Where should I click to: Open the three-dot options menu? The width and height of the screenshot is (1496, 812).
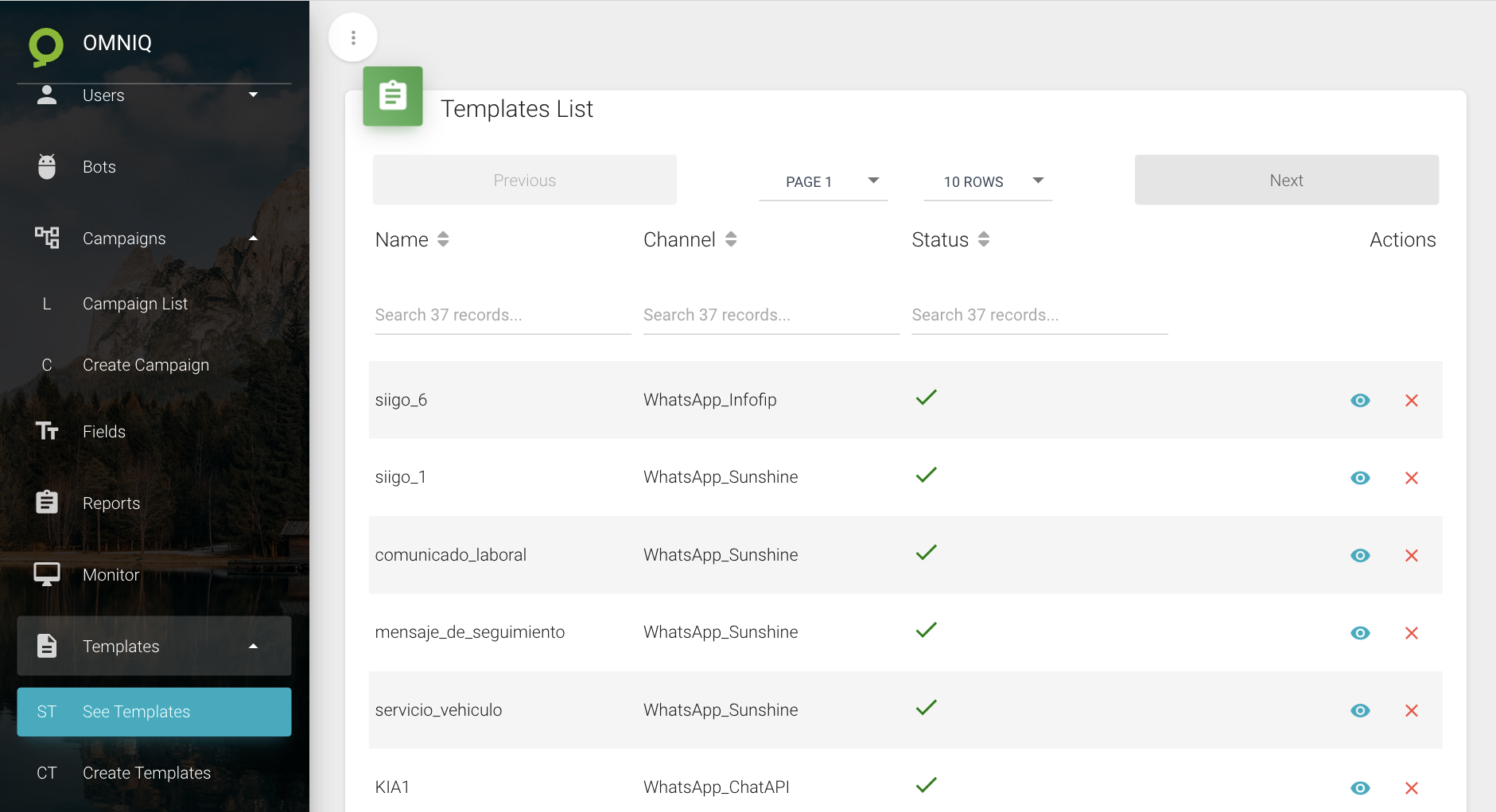(353, 37)
